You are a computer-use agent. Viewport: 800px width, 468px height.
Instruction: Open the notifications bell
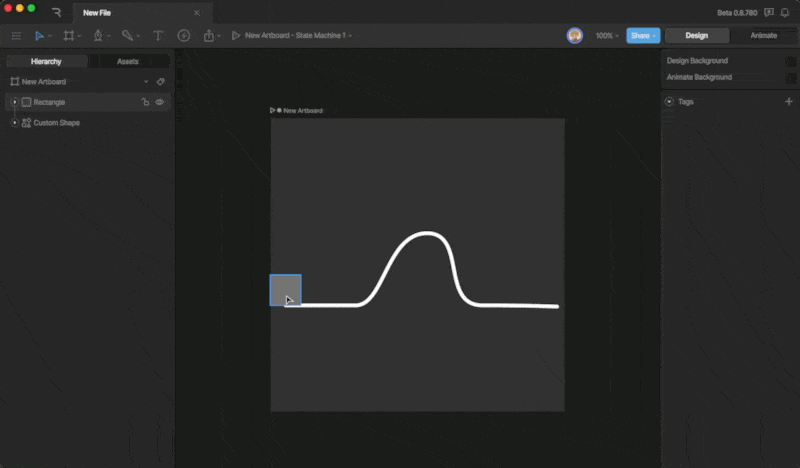[785, 12]
